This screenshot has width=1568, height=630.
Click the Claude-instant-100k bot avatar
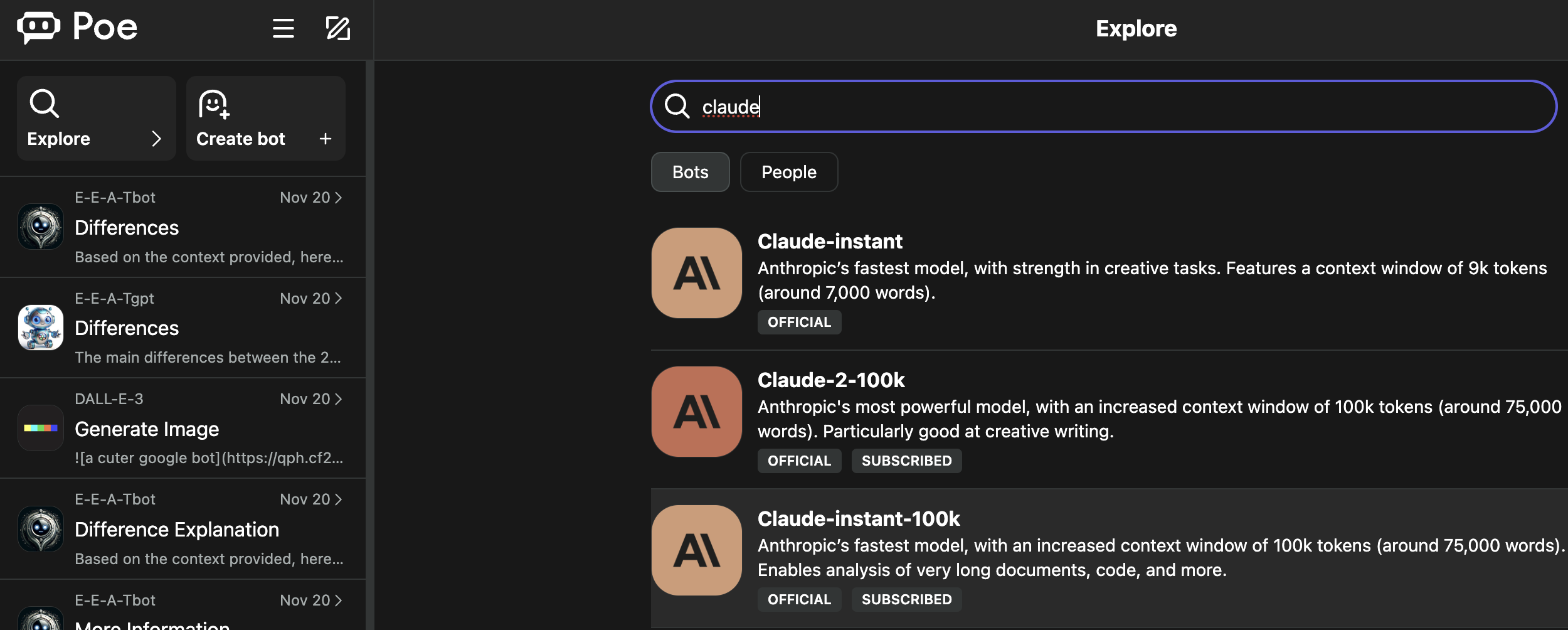(x=697, y=550)
